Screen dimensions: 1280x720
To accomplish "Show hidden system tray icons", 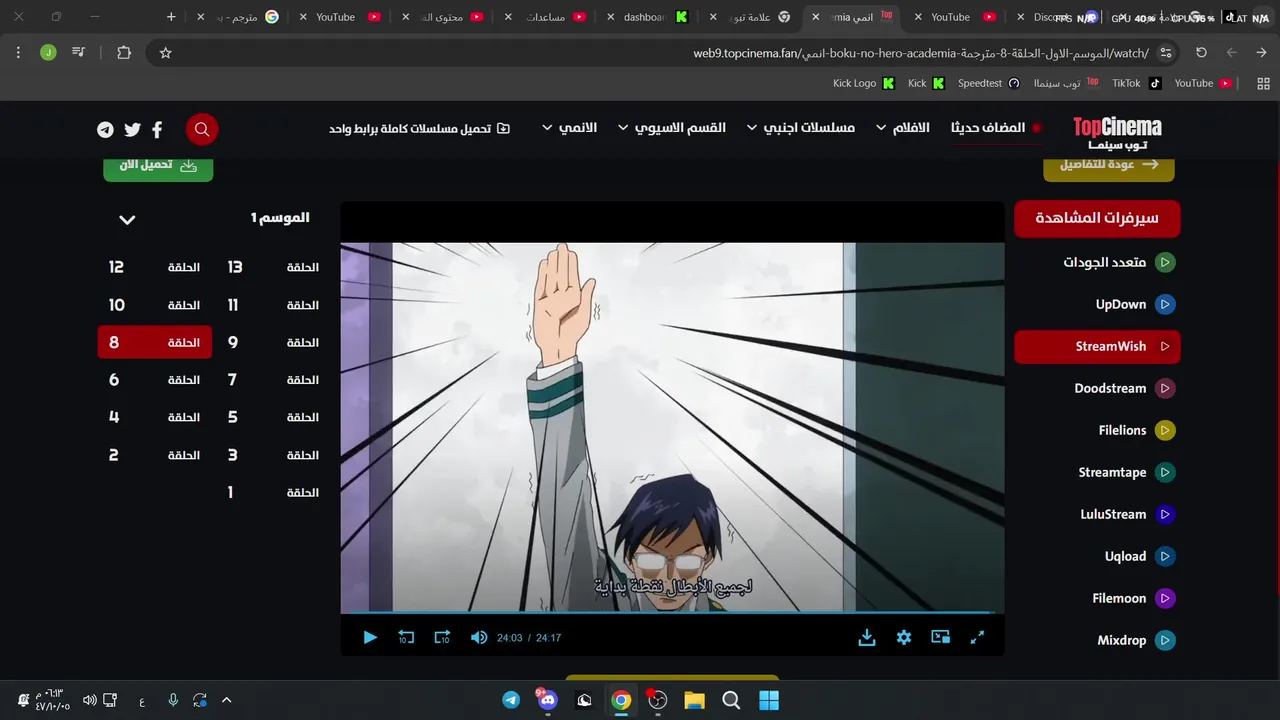I will pos(226,700).
